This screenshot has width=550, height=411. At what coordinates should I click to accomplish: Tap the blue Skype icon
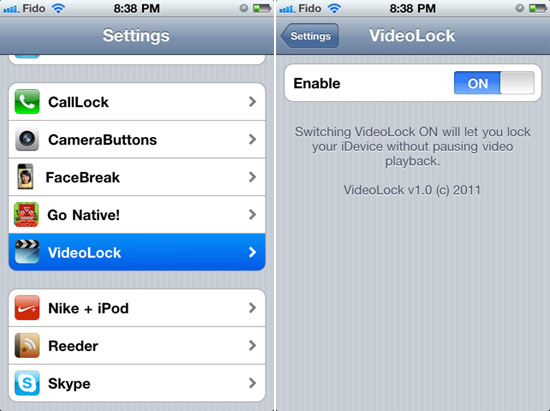(x=27, y=383)
